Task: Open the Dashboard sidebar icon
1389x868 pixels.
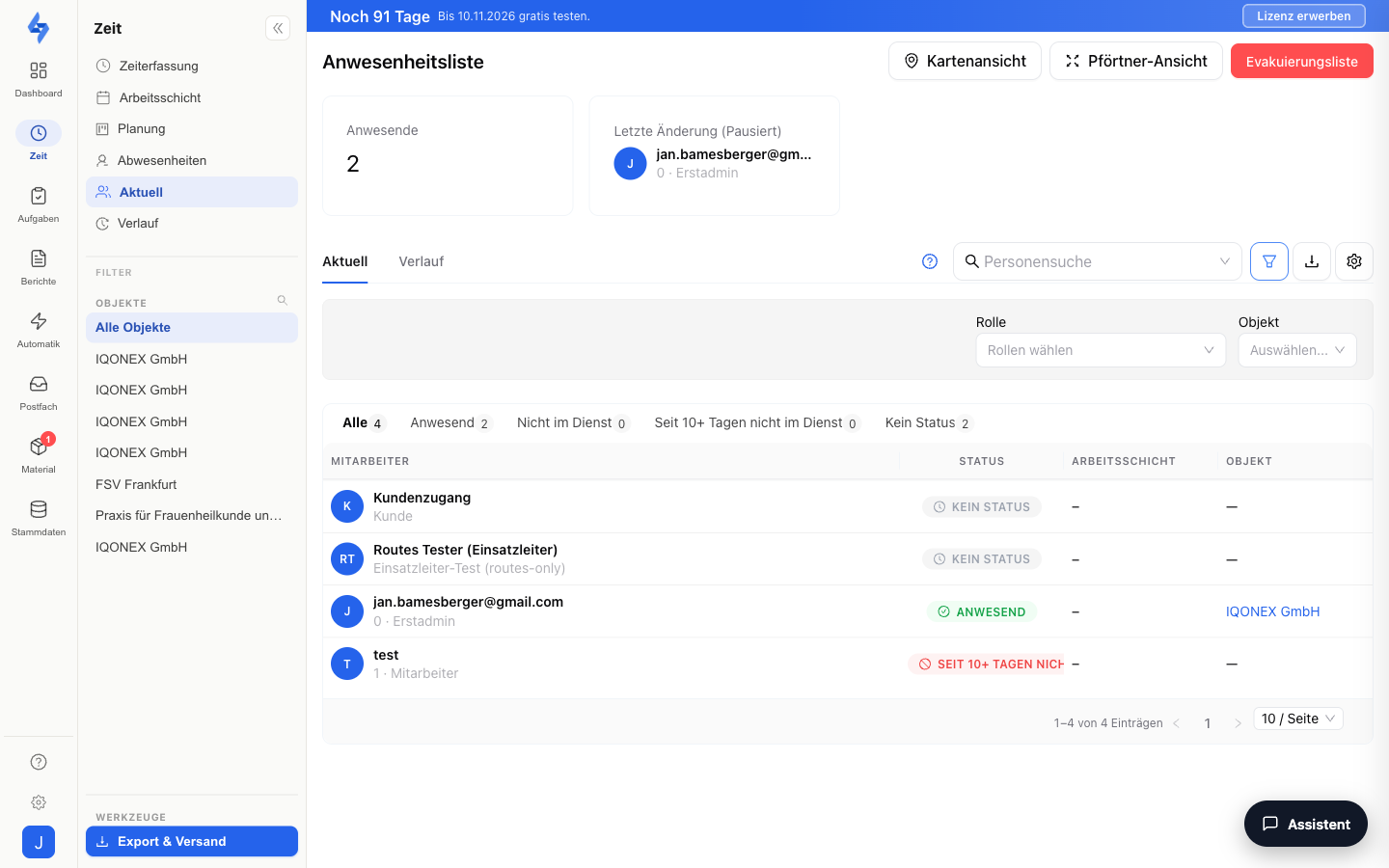Action: pyautogui.click(x=39, y=70)
